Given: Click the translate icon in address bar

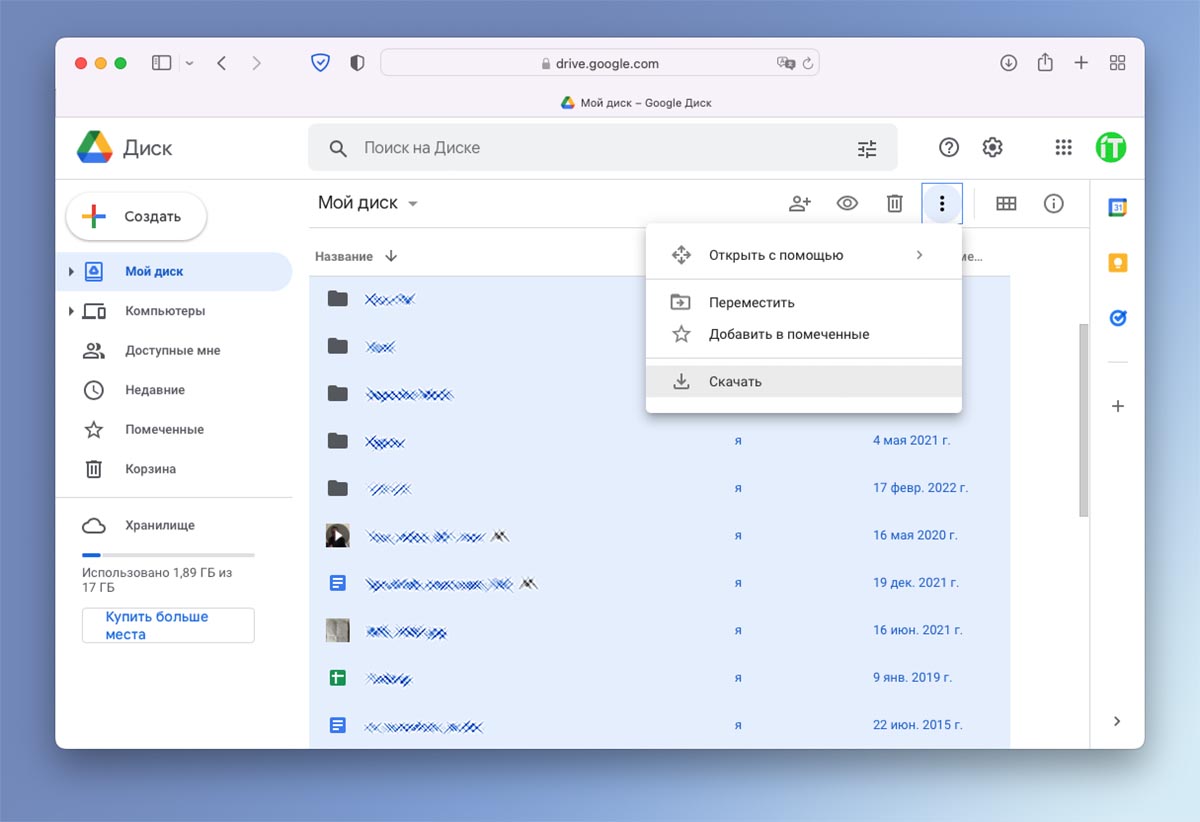Looking at the screenshot, I should click(x=786, y=63).
